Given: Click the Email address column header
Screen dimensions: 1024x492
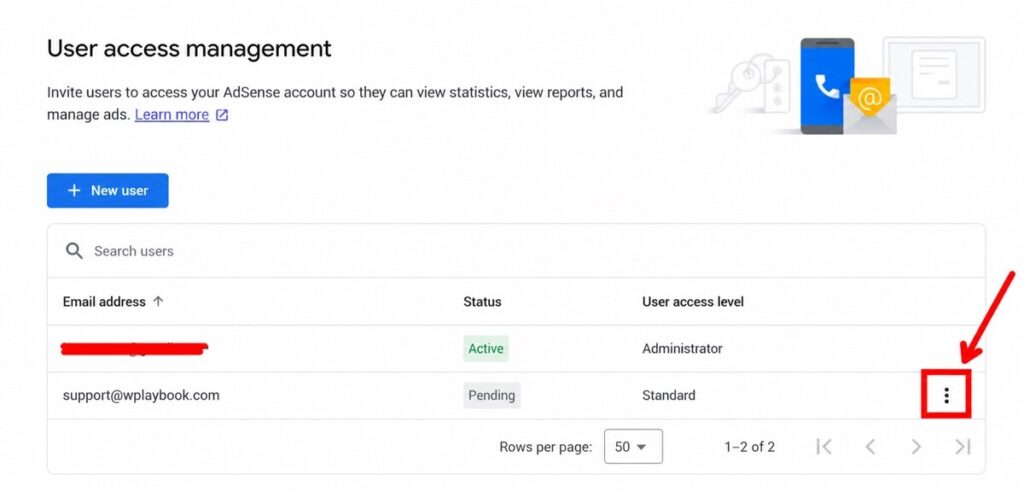Looking at the screenshot, I should [x=104, y=302].
